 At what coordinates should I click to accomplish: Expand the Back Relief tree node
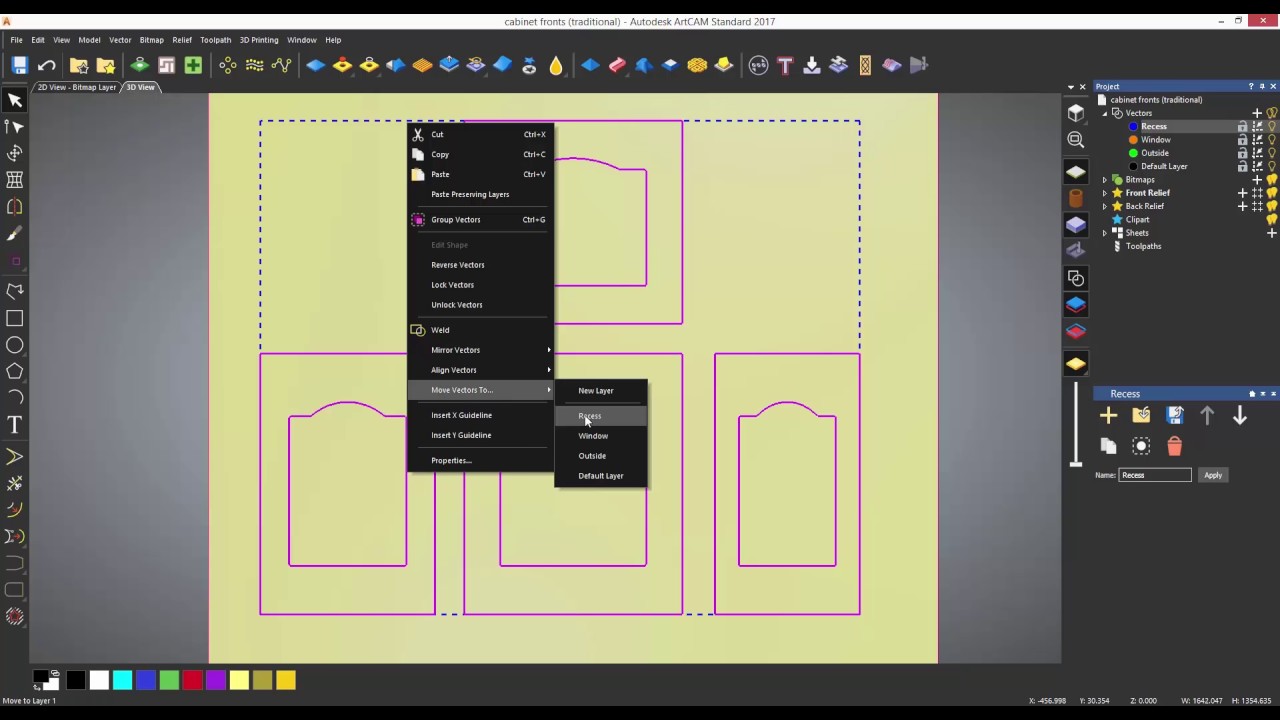point(1105,206)
